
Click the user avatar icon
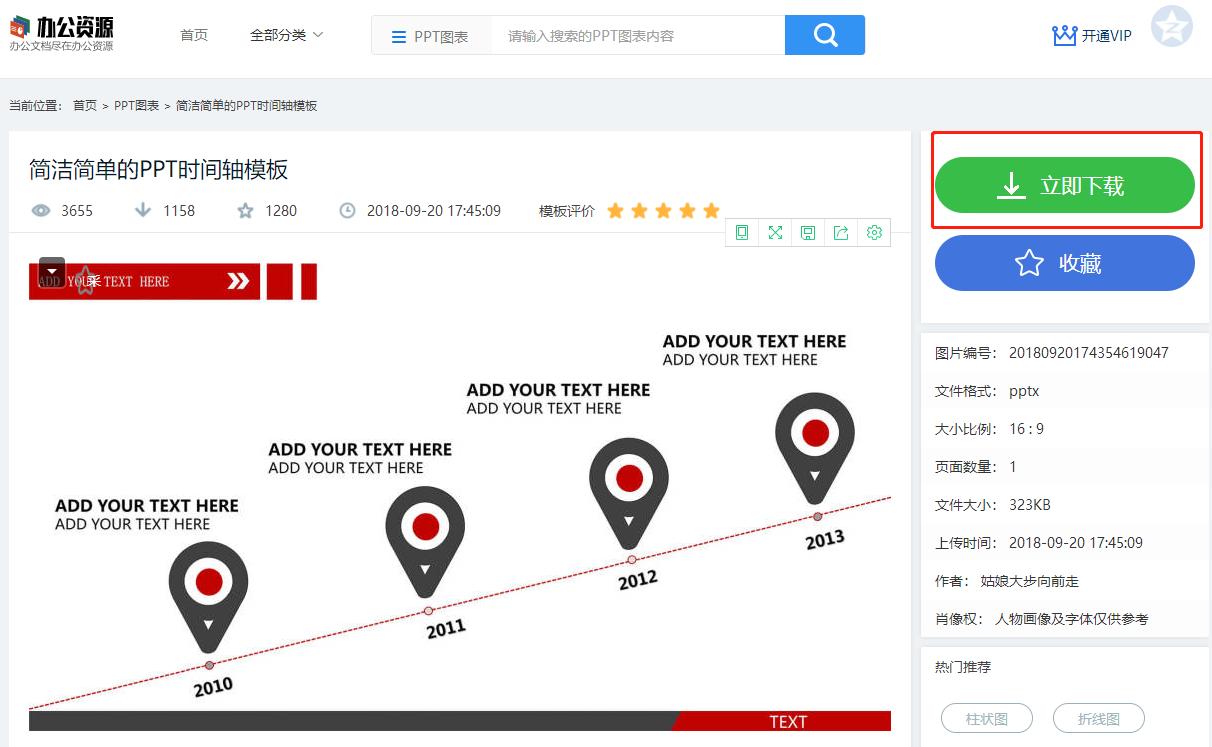(1171, 27)
